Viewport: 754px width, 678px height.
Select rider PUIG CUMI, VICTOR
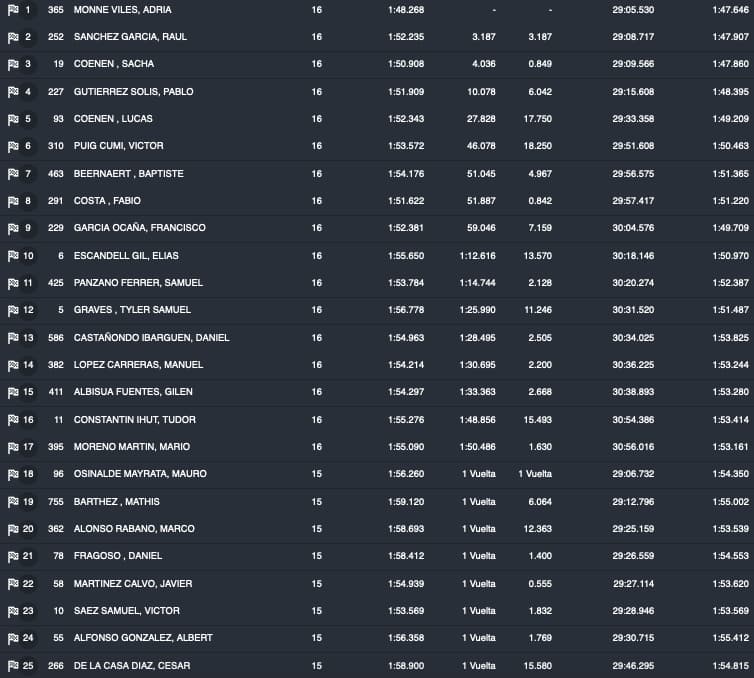point(118,146)
